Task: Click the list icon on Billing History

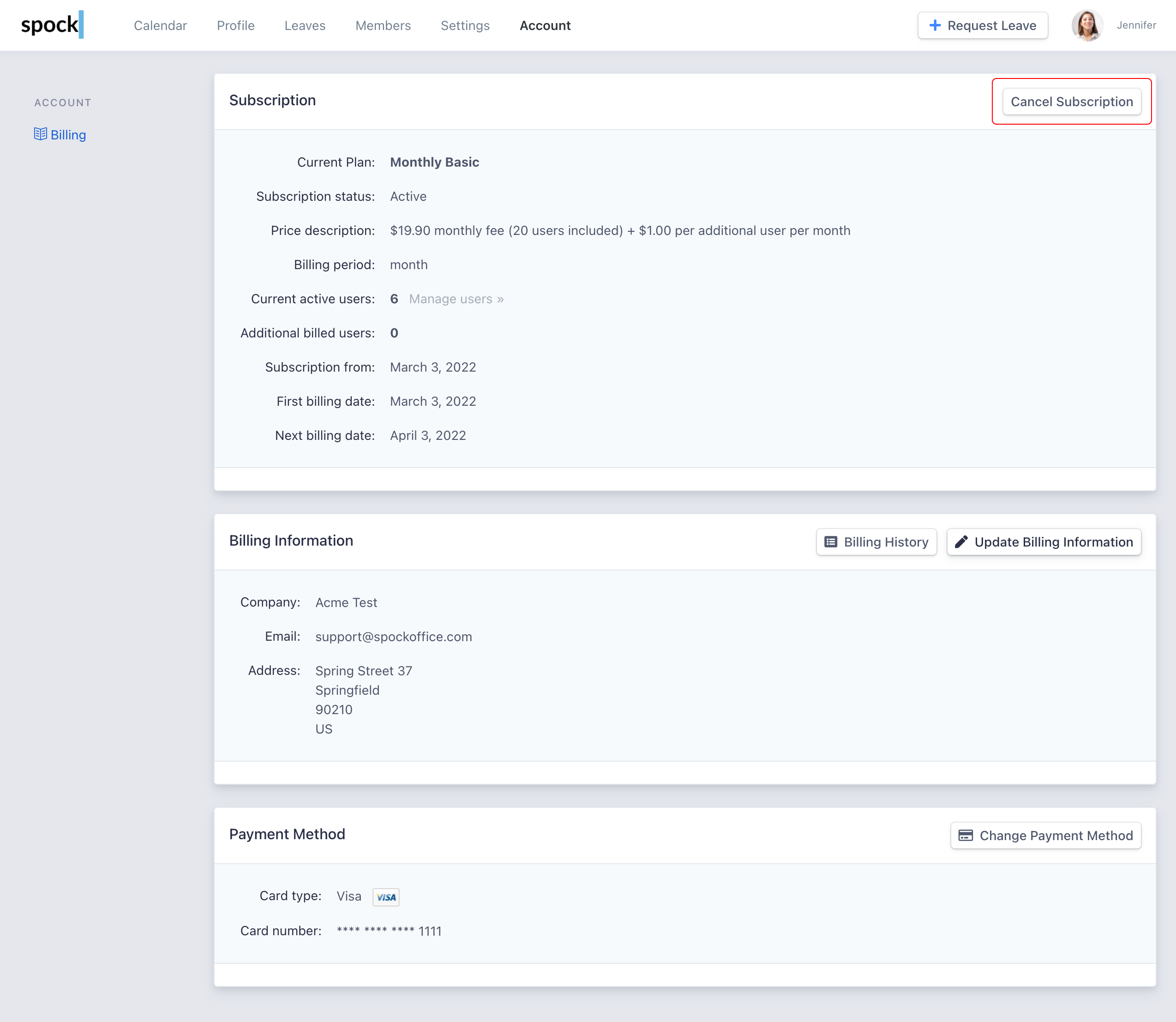Action: 831,542
